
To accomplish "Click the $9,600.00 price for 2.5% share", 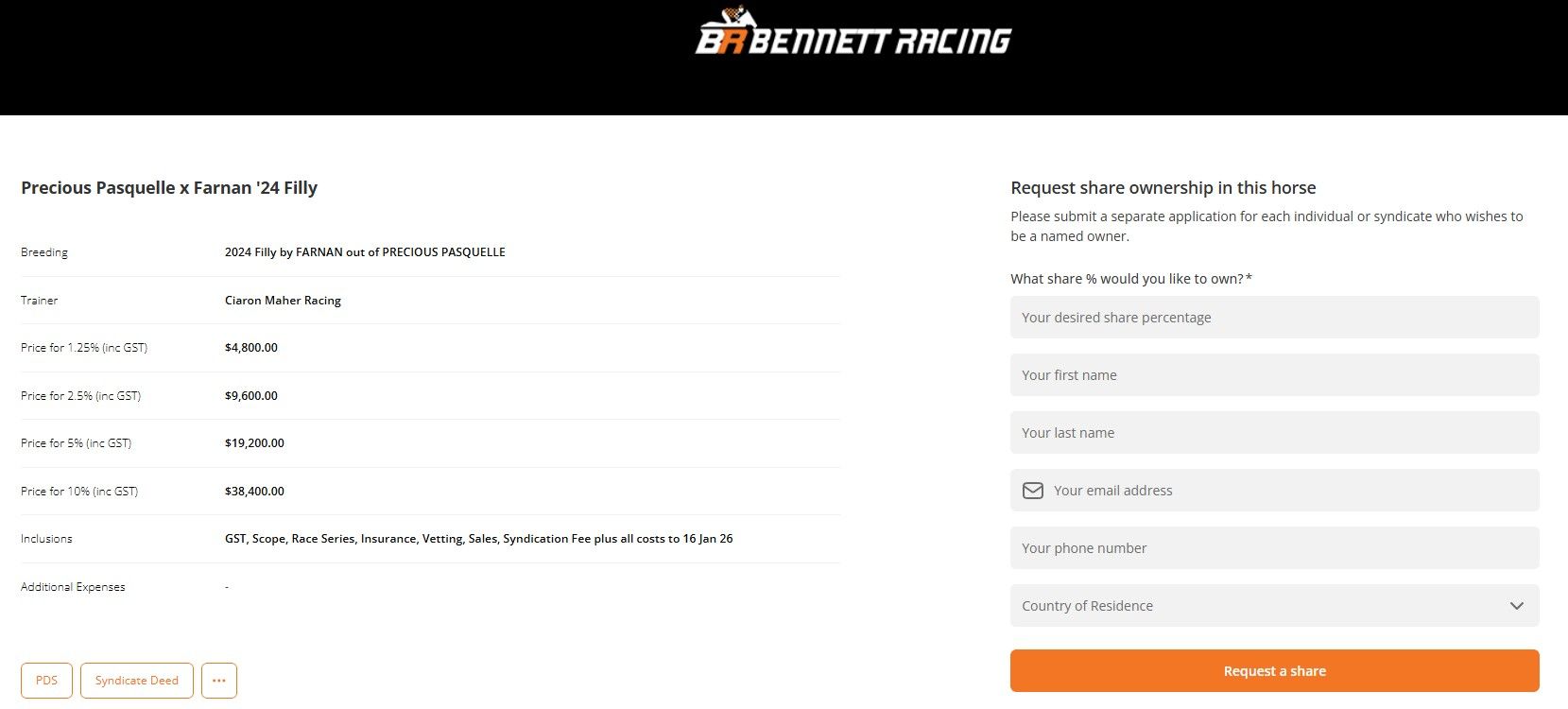I will tap(251, 396).
